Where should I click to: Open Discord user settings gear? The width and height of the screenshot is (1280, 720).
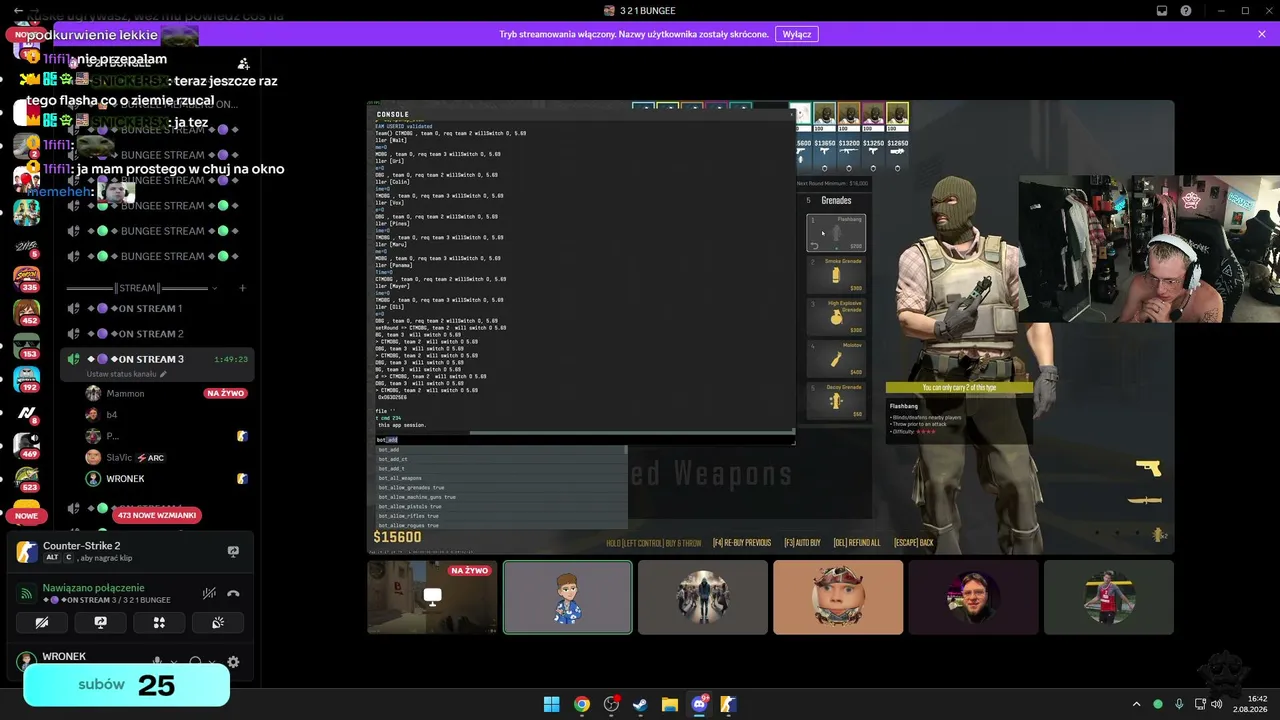233,662
